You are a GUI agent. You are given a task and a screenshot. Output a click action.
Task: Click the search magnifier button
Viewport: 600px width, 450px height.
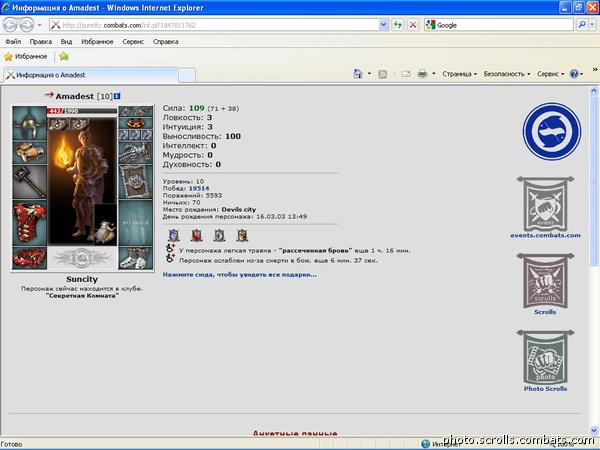[582, 25]
